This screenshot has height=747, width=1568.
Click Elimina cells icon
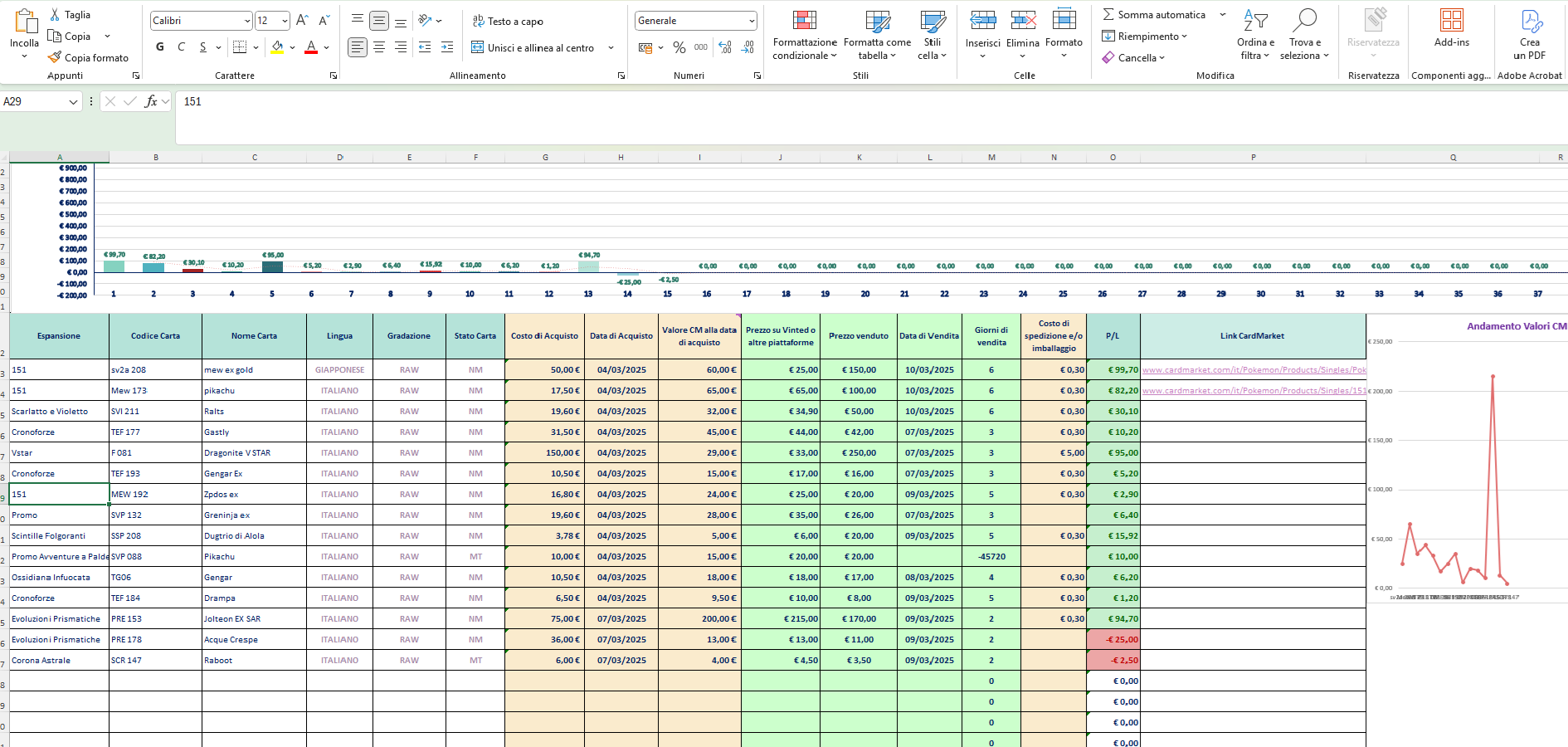click(1023, 20)
